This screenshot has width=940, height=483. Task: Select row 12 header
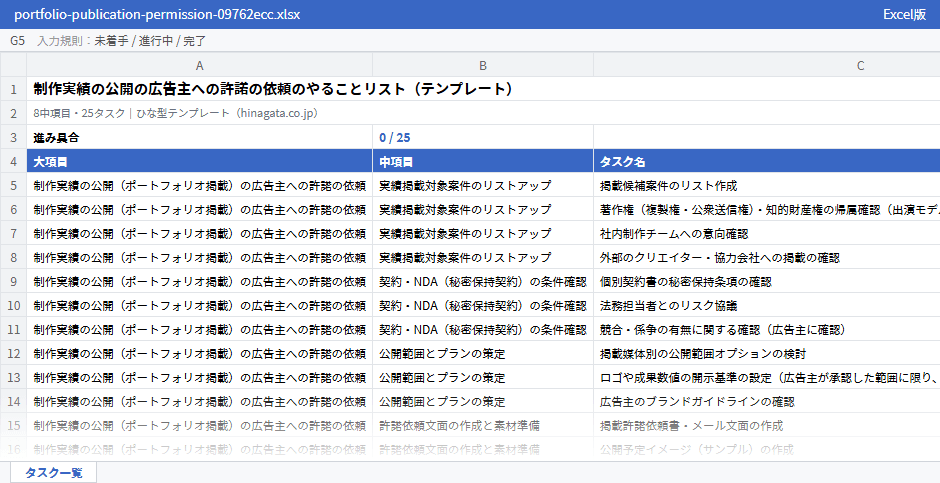coord(13,354)
